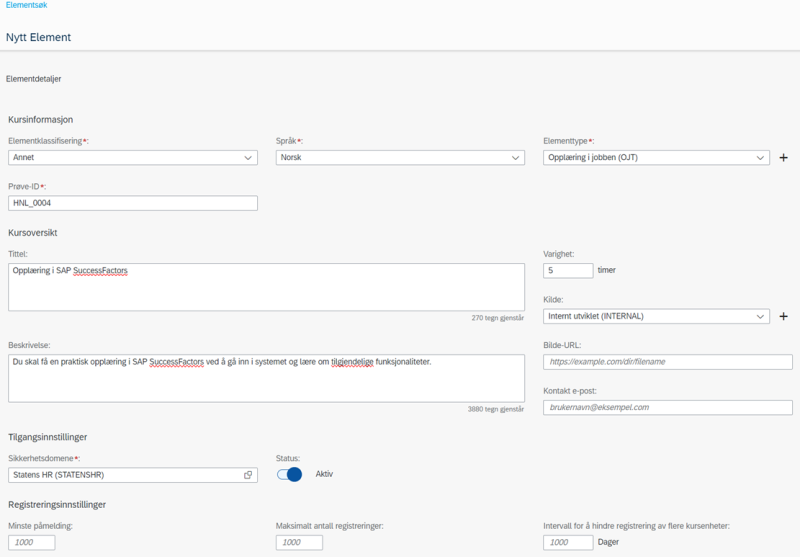
Task: Click the '270 tegn gjenstår' counter text
Action: 497,318
